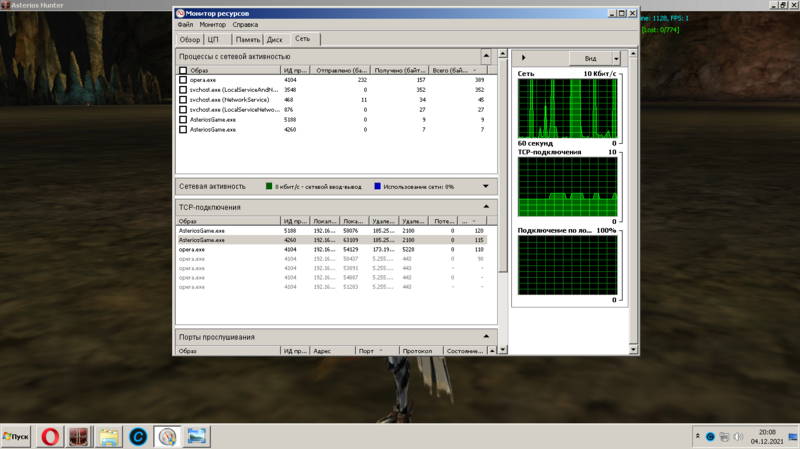Show hidden tray icons arrow

[x=697, y=436]
